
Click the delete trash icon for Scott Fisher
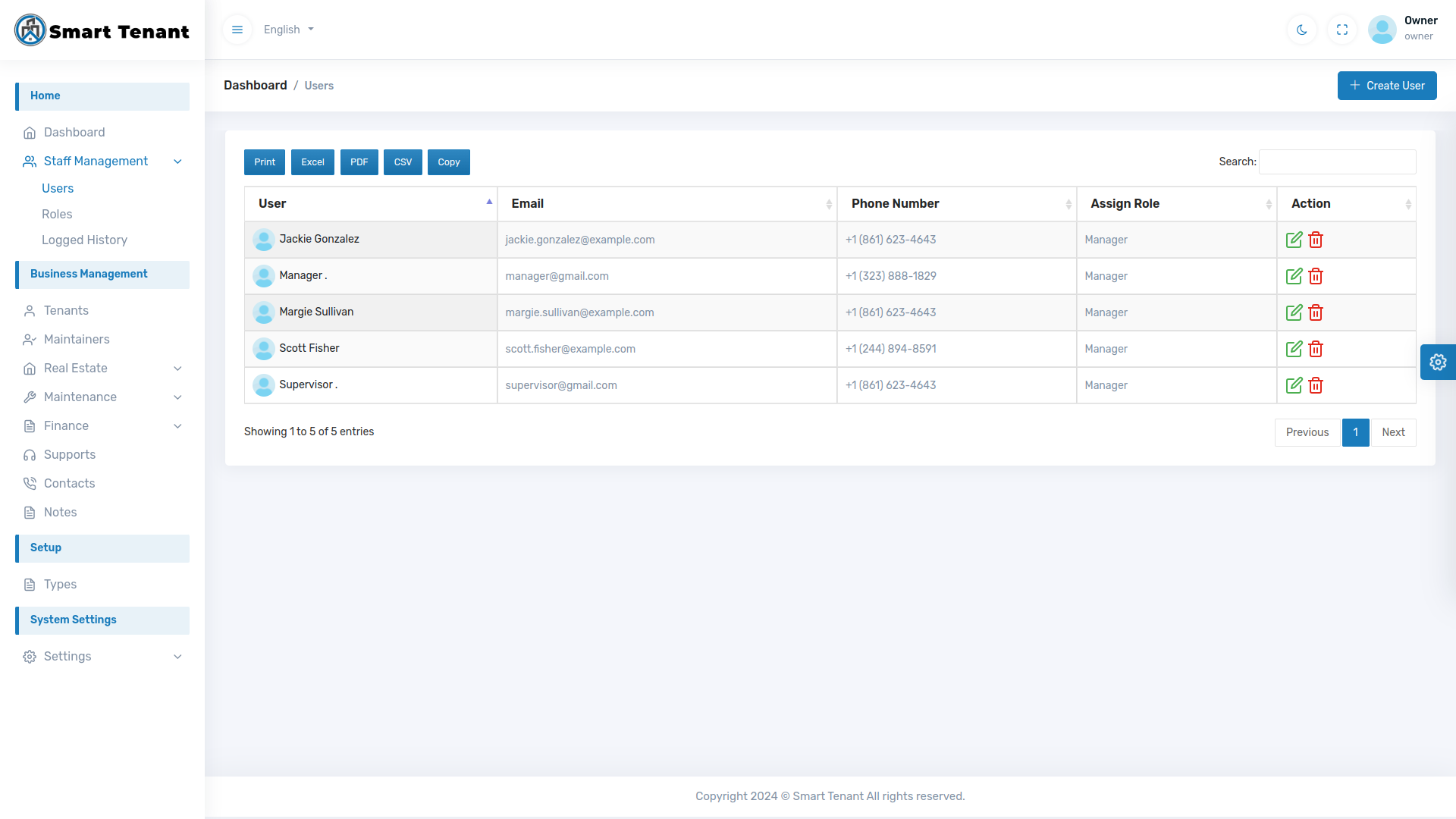click(1316, 349)
